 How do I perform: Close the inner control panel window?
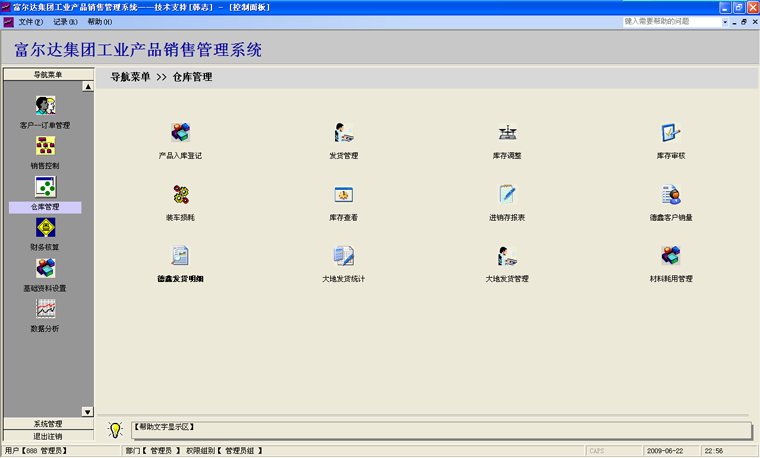click(x=755, y=22)
